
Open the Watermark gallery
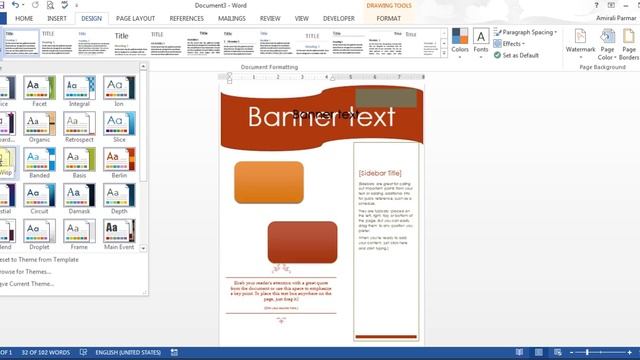pyautogui.click(x=580, y=44)
